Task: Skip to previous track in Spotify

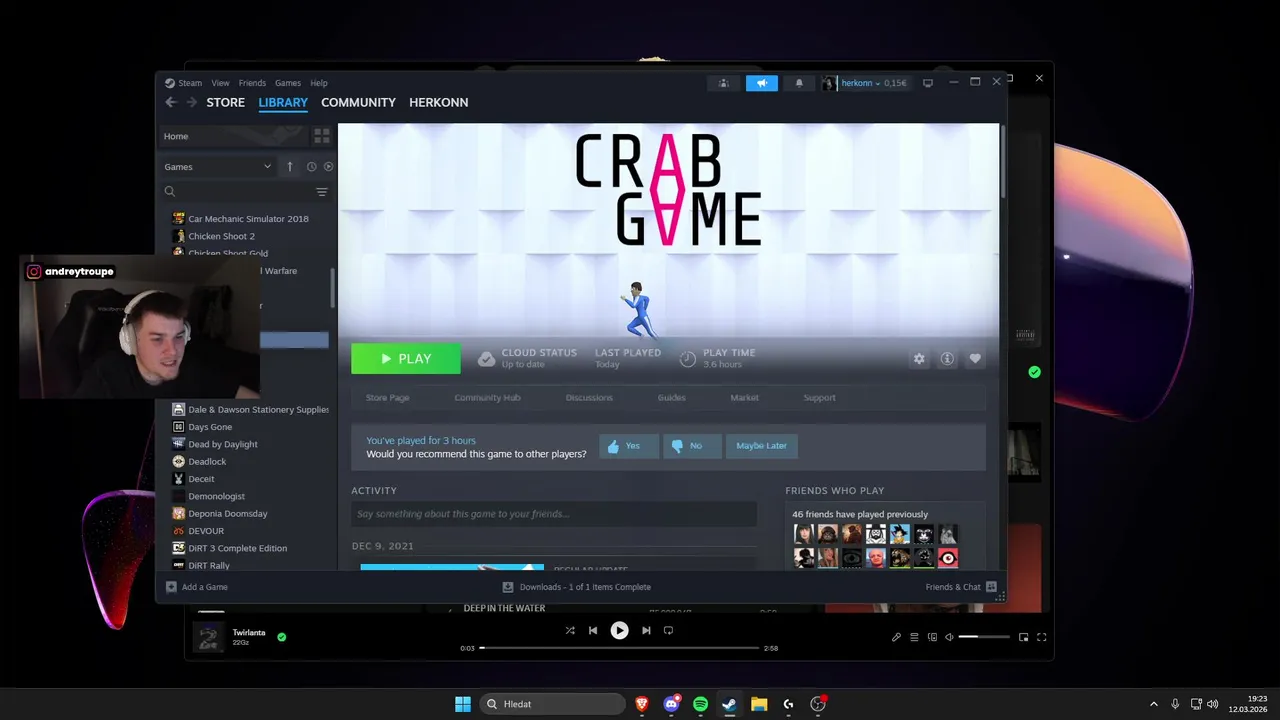Action: point(593,630)
